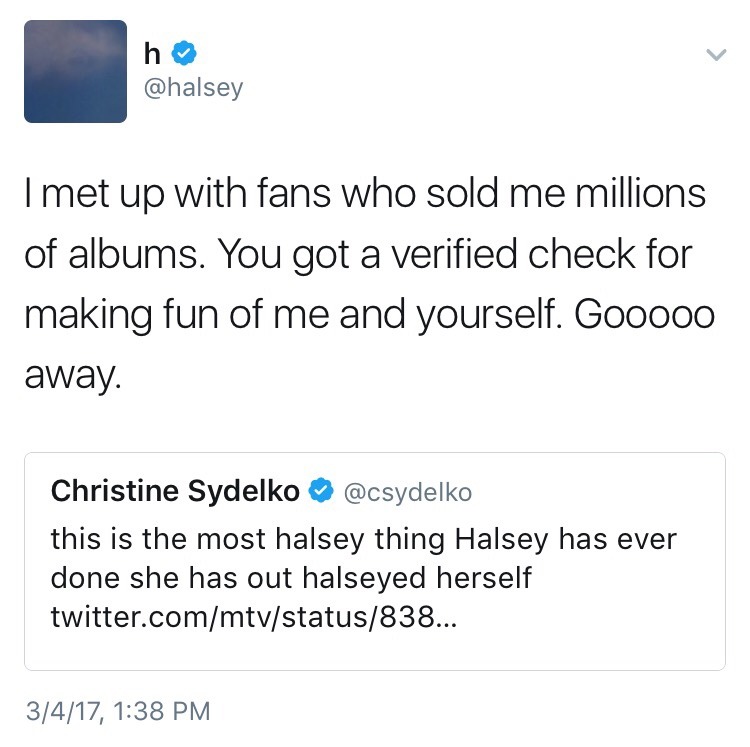Select the phrase 'verified check' in tweet

coord(513,253)
